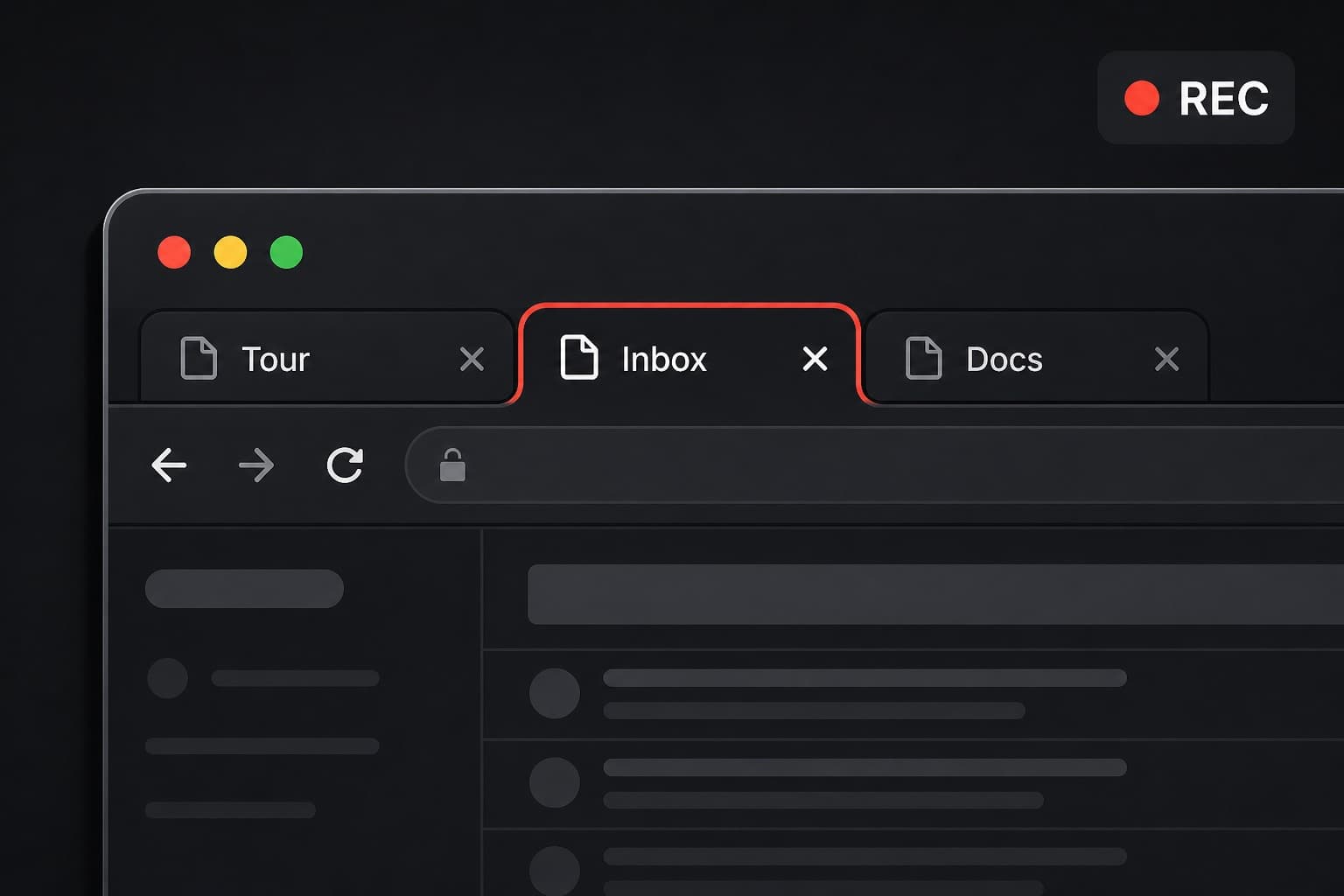
Task: Close the Tour tab
Action: pos(472,359)
